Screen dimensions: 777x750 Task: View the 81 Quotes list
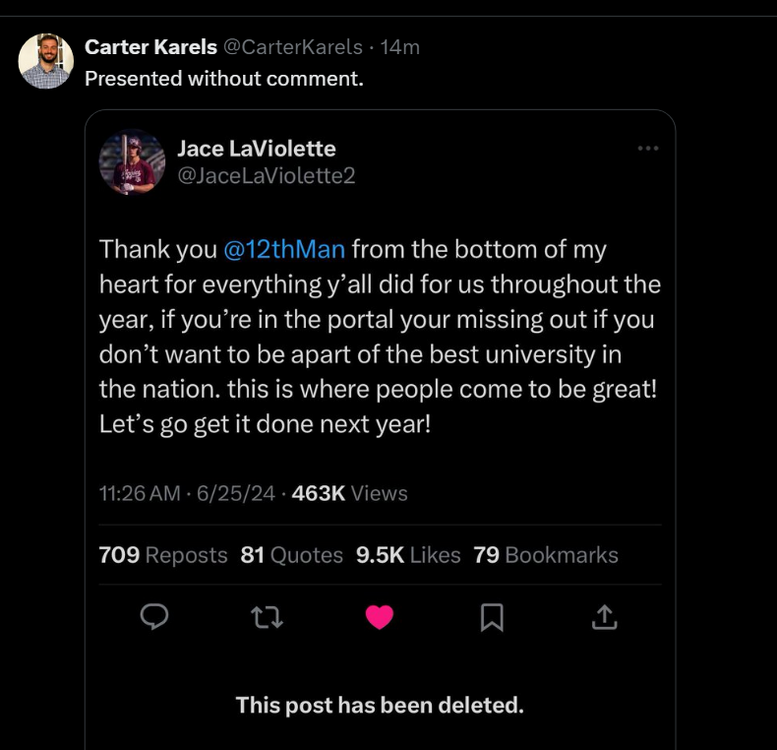coord(291,555)
